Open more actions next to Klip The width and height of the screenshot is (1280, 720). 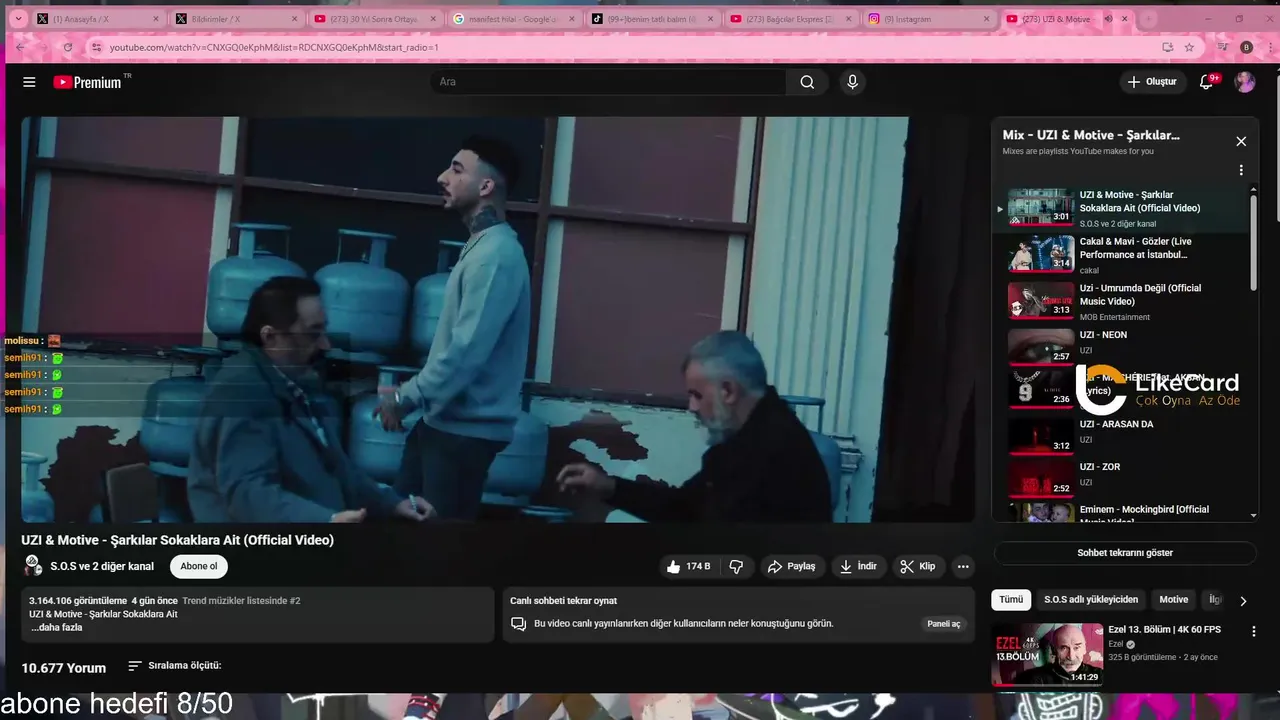click(x=963, y=566)
